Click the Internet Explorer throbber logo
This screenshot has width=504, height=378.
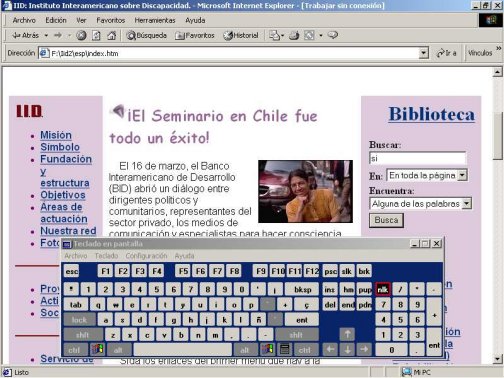(490, 20)
